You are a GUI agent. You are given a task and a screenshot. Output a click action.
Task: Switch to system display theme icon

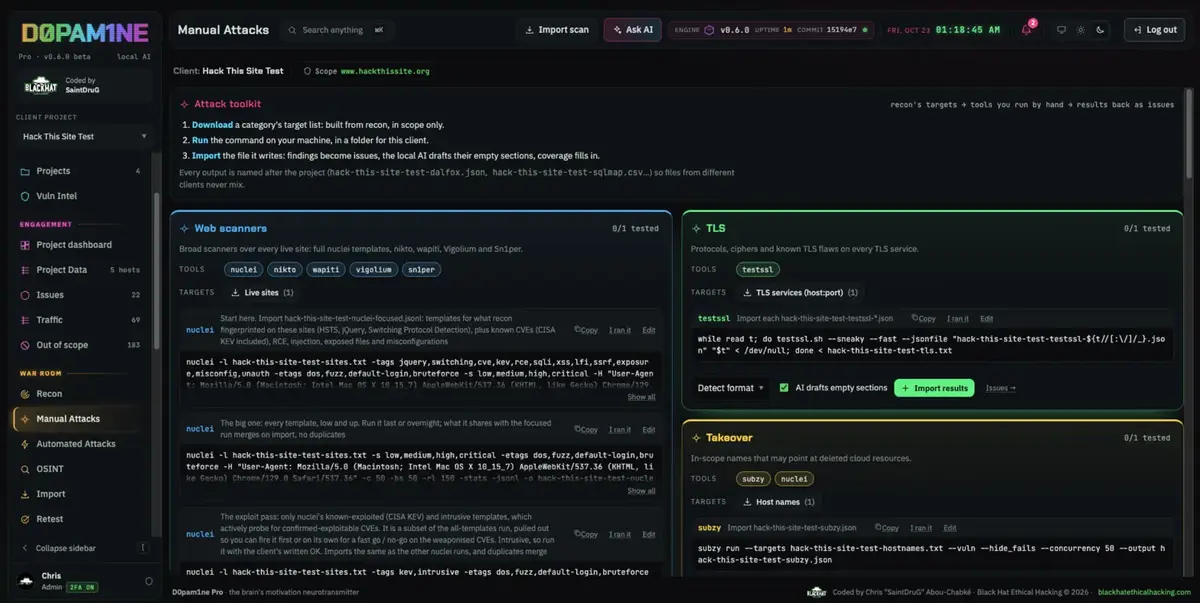pos(1061,30)
